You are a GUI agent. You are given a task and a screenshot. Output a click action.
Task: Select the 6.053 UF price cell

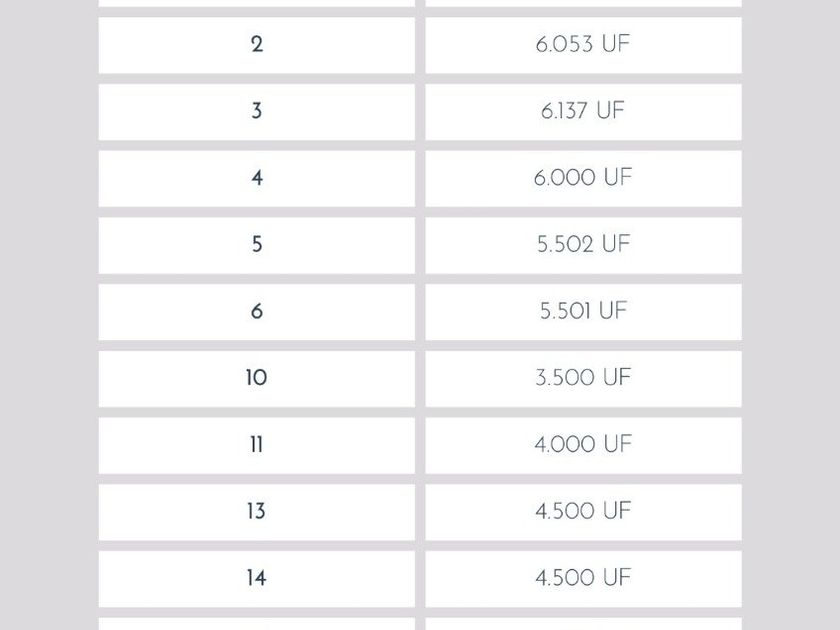pyautogui.click(x=583, y=45)
